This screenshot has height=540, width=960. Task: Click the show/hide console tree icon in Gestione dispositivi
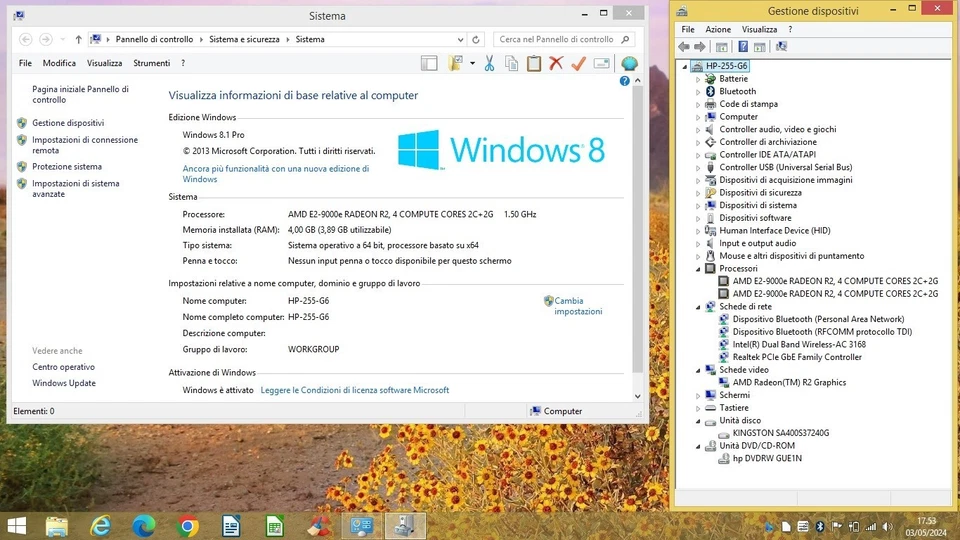click(x=722, y=47)
